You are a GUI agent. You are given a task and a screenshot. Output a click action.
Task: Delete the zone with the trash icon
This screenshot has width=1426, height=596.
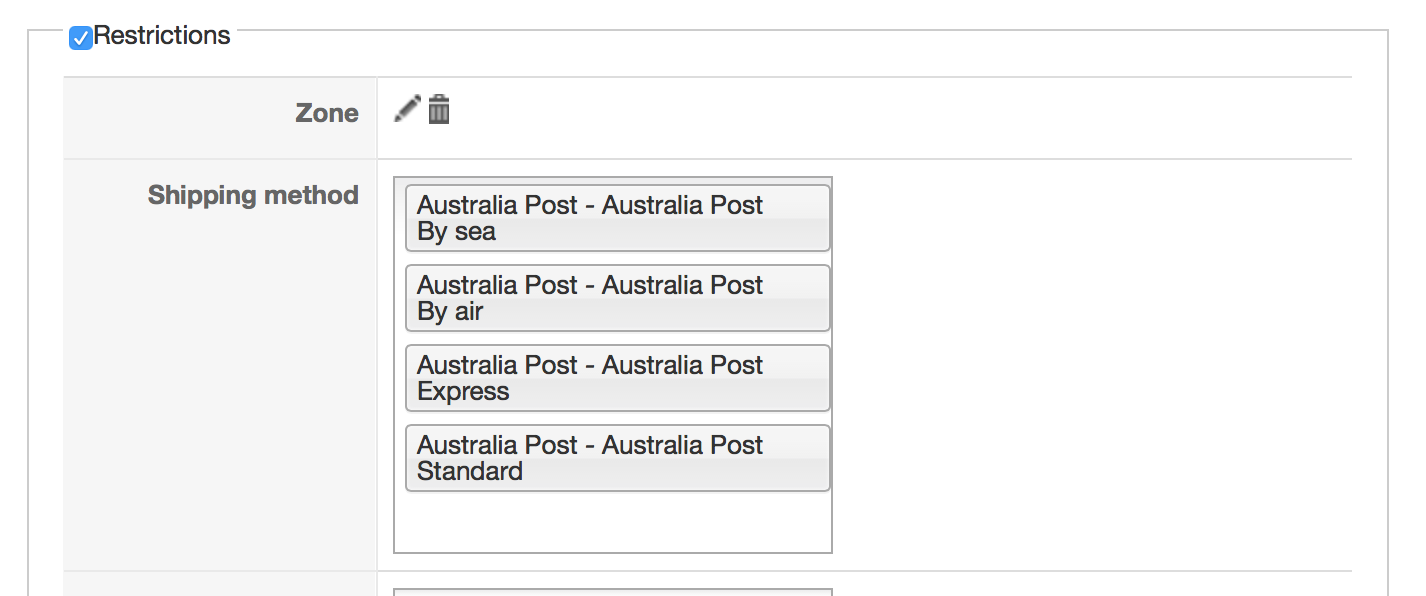(439, 109)
